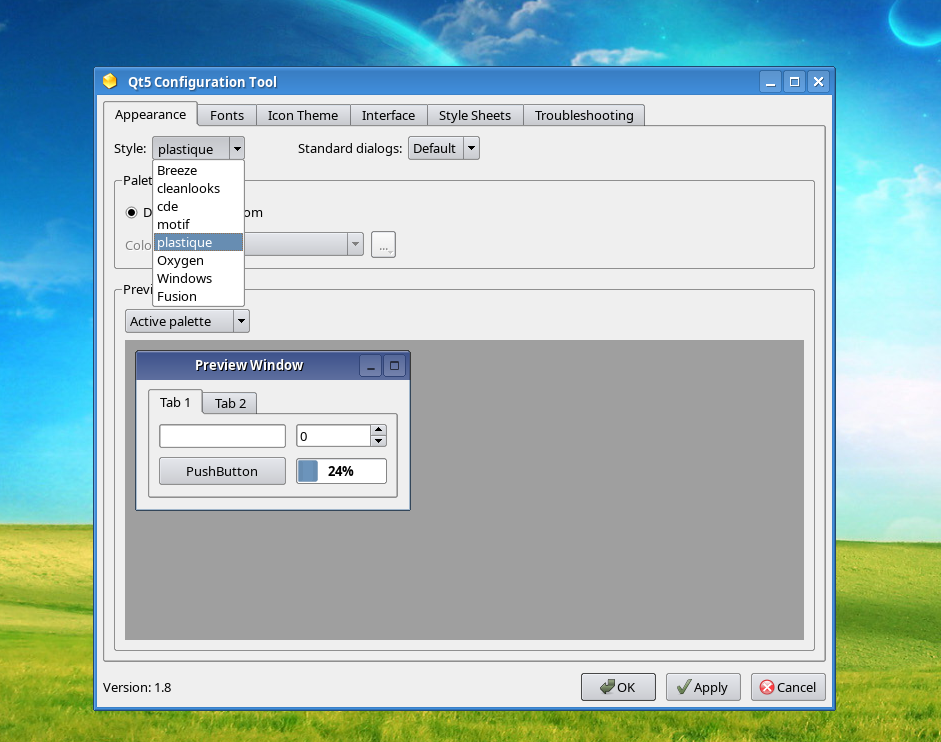The width and height of the screenshot is (941, 742).
Task: Choose Breeze from the style list
Action: click(x=199, y=170)
